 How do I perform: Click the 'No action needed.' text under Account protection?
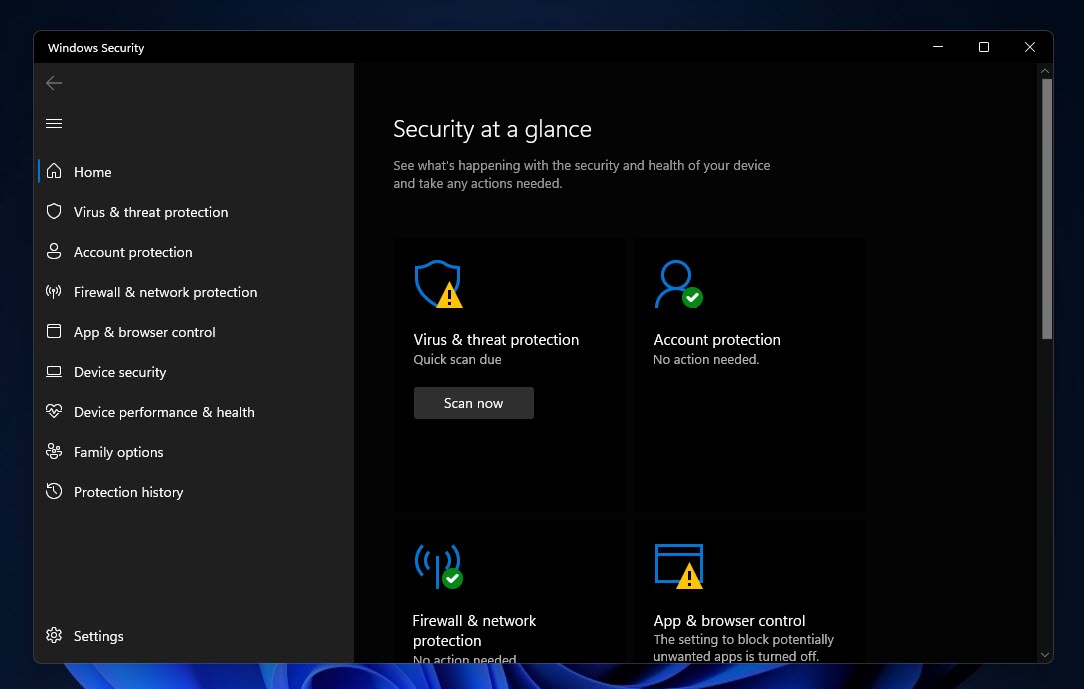coord(706,359)
